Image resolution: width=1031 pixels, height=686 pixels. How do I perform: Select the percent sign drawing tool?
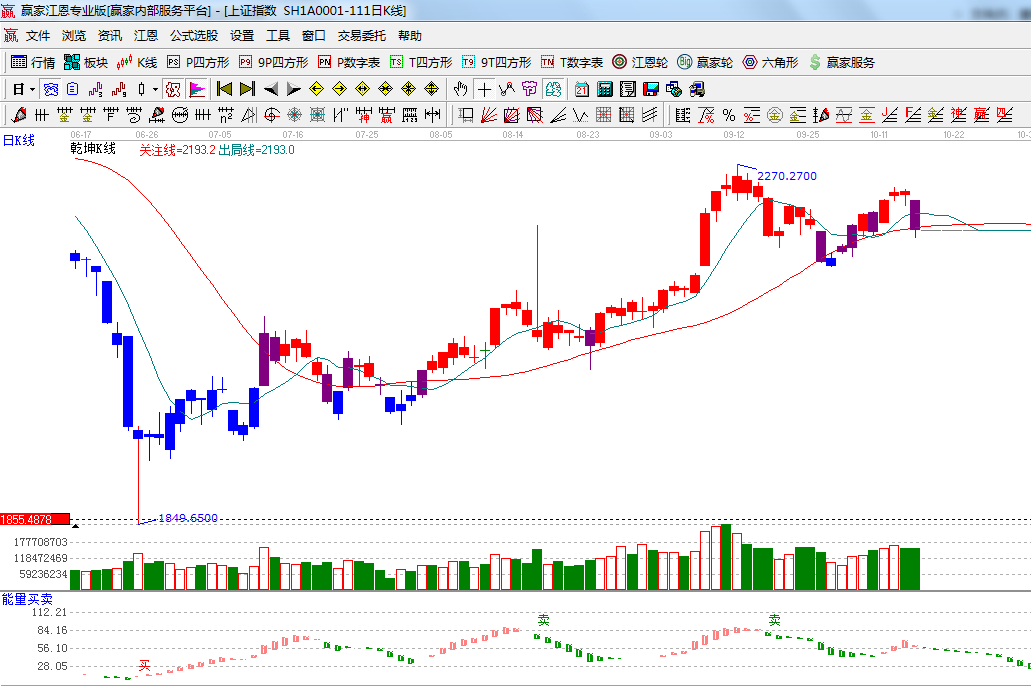pos(729,115)
